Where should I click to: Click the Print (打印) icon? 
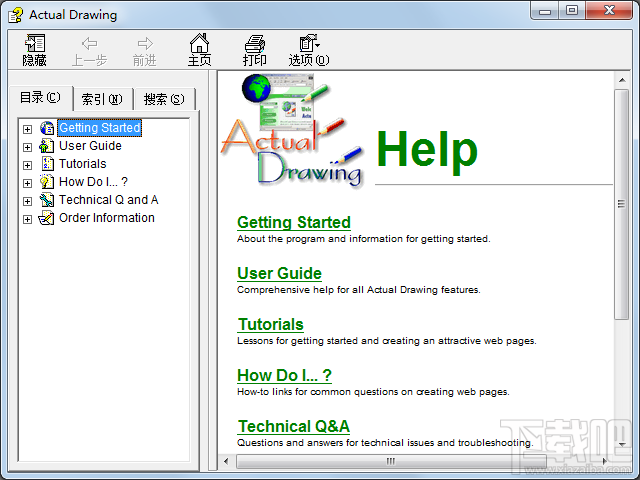255,44
